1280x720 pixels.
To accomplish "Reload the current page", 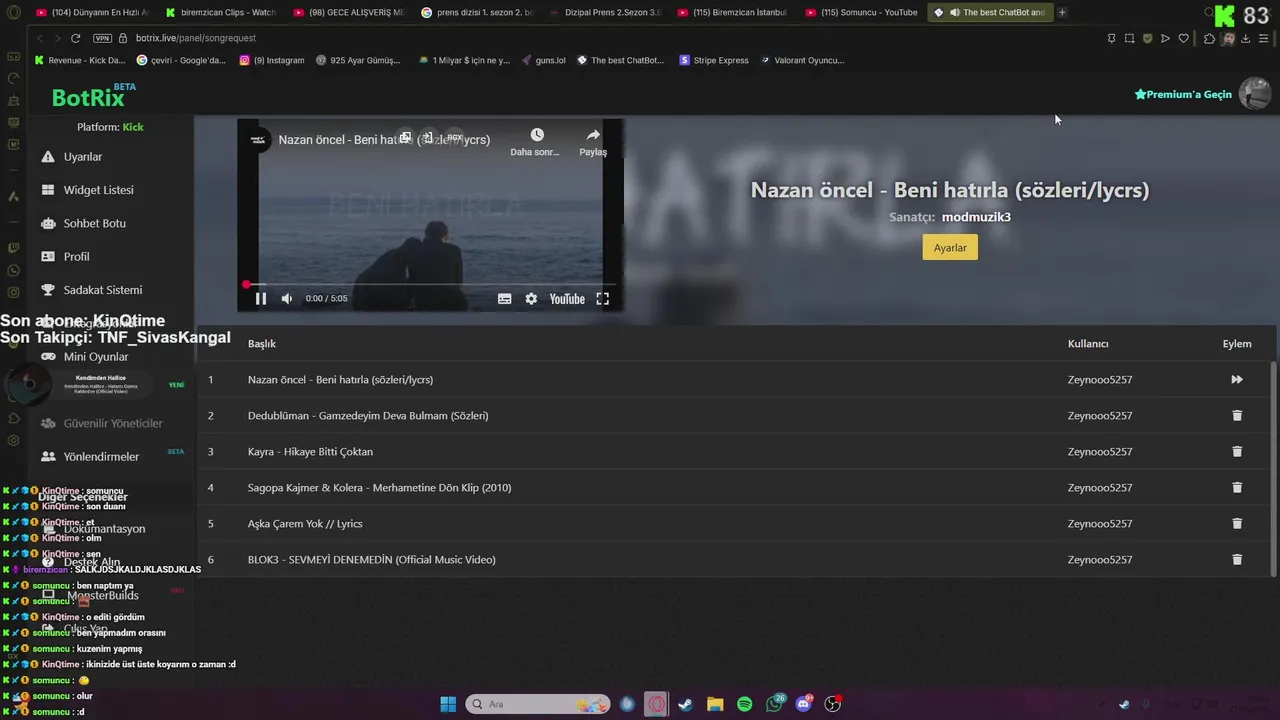I will pos(75,38).
